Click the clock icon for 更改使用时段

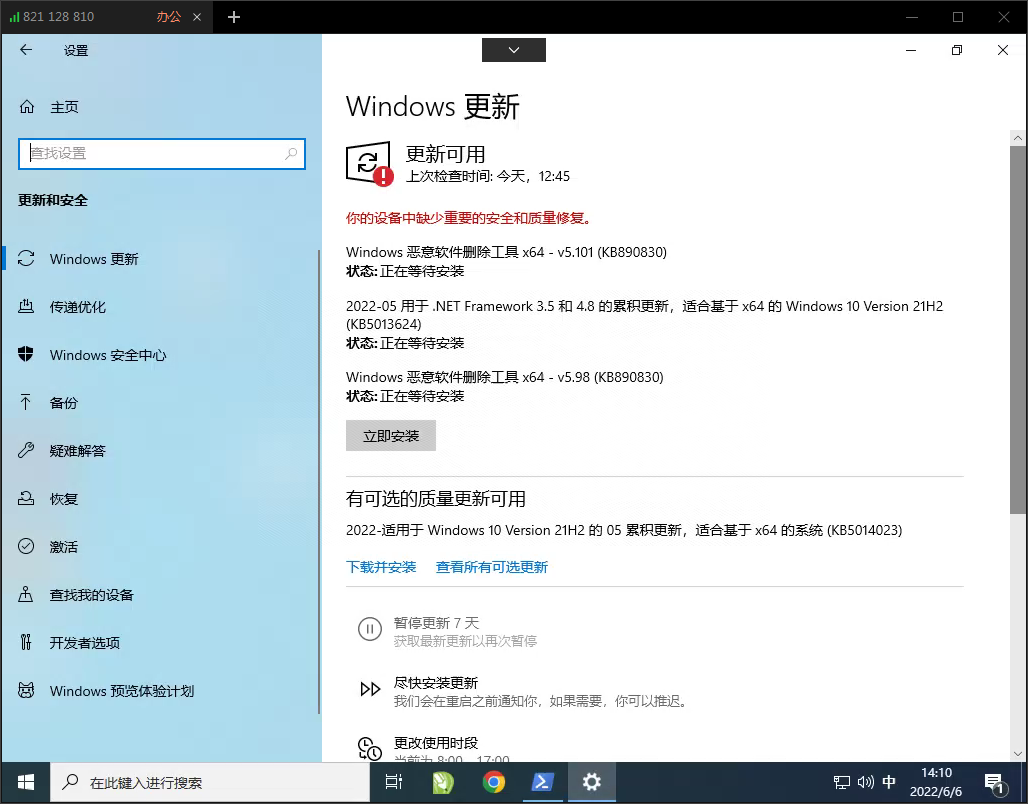point(370,748)
